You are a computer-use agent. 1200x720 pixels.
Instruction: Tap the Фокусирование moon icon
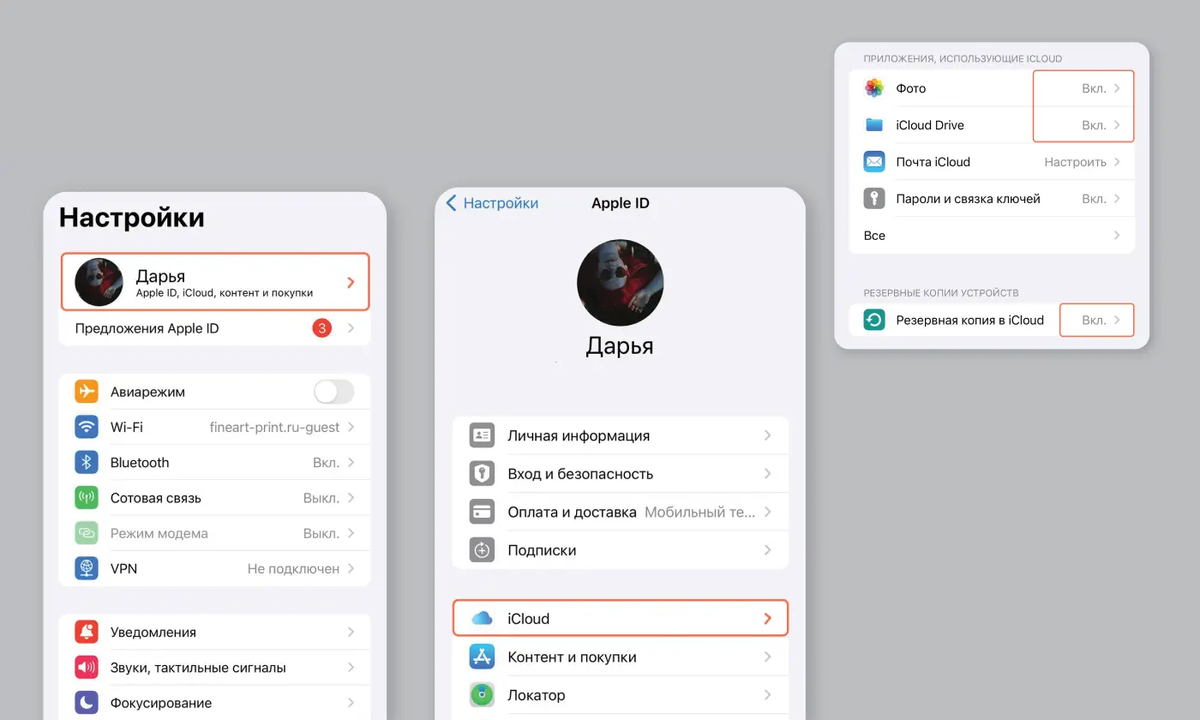[x=86, y=703]
